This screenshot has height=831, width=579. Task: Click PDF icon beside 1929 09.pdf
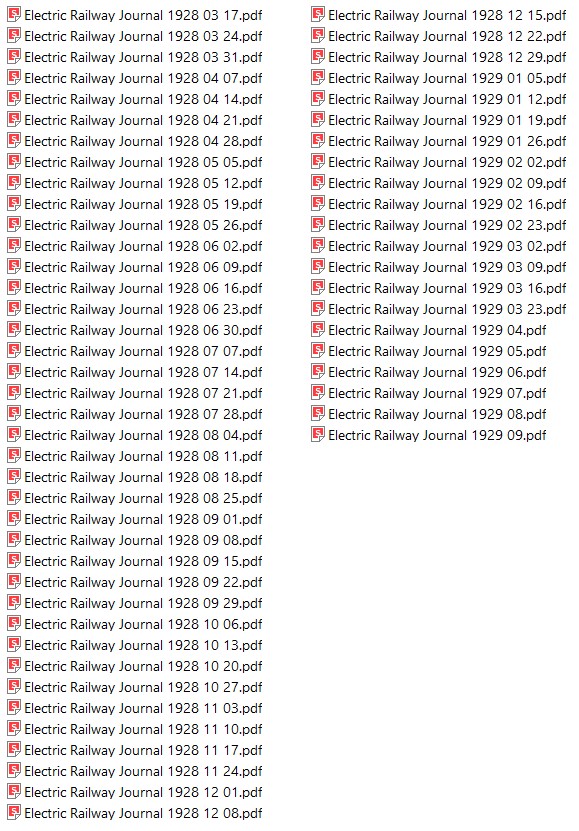tap(318, 435)
